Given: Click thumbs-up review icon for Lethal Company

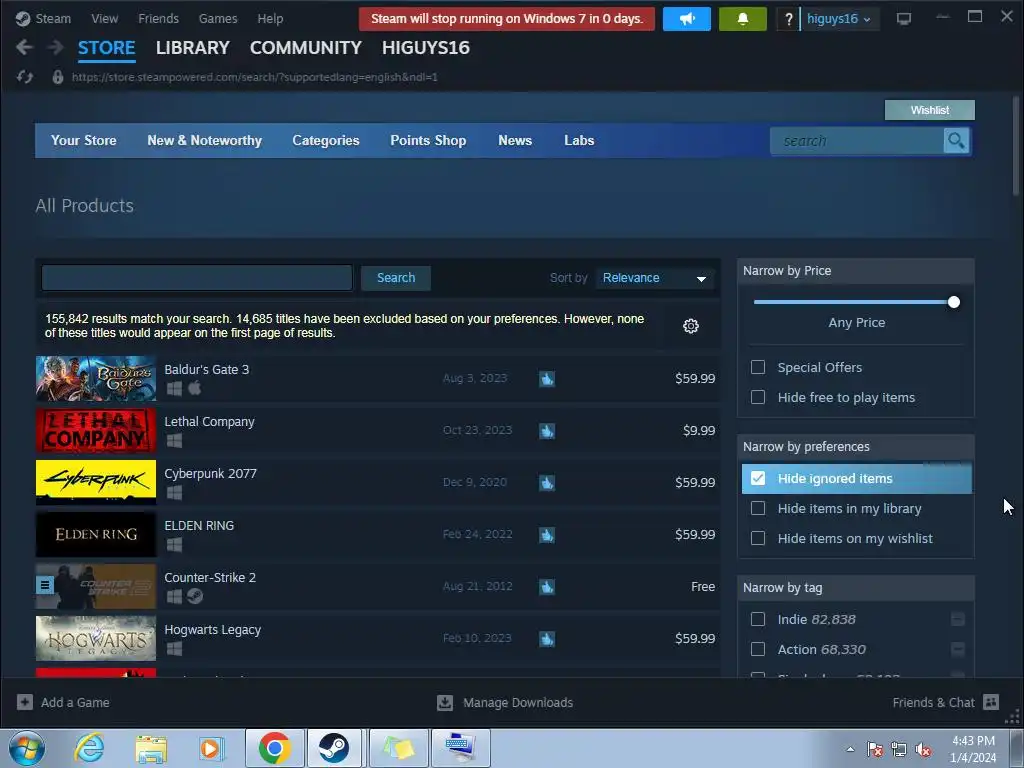Looking at the screenshot, I should pos(547,431).
